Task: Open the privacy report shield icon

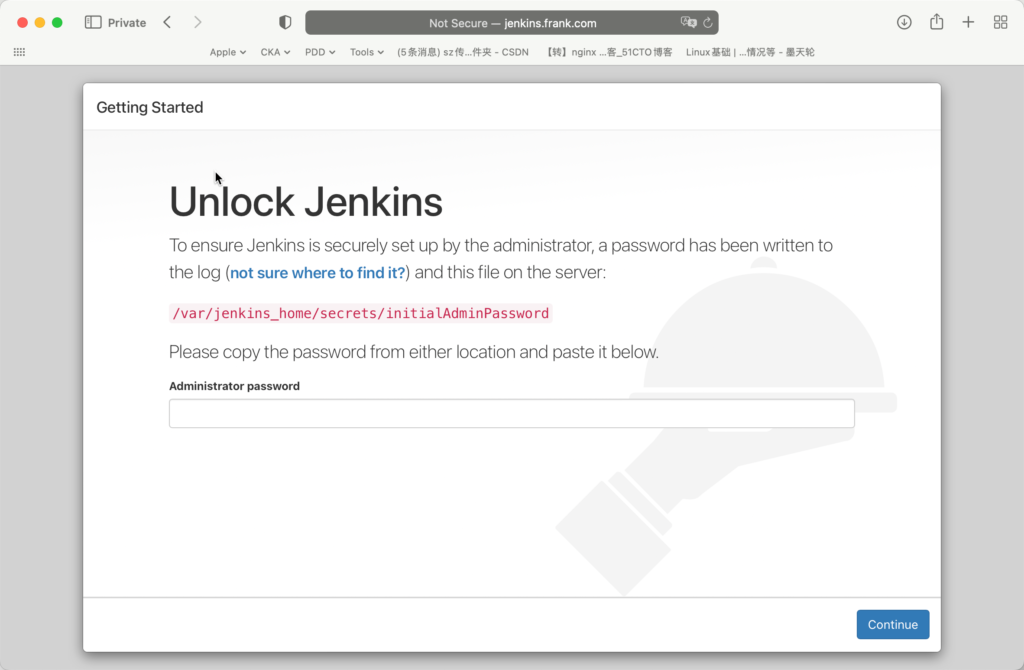Action: (285, 22)
